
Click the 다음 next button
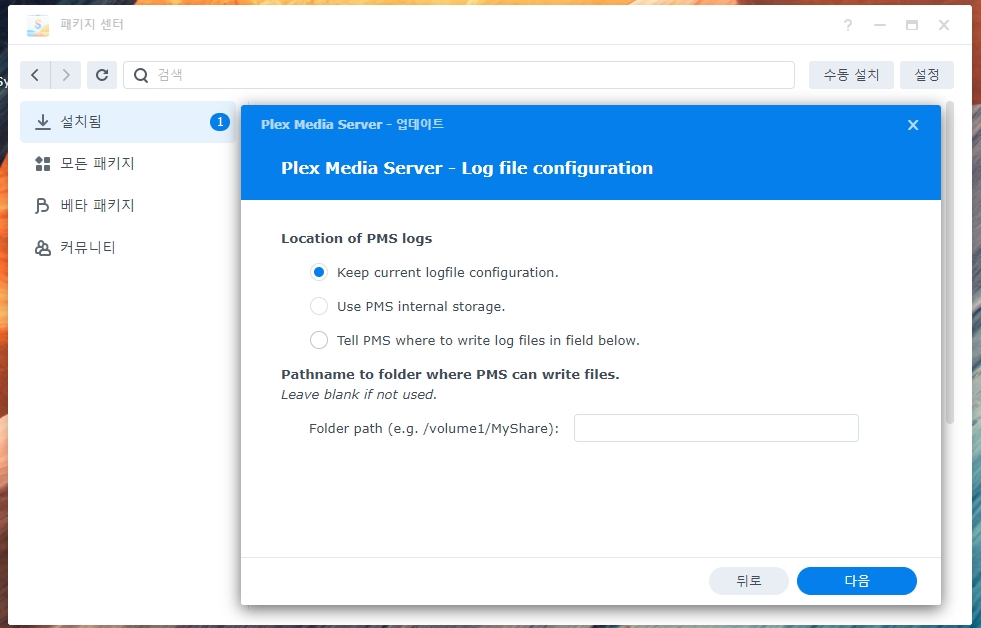pyautogui.click(x=856, y=581)
